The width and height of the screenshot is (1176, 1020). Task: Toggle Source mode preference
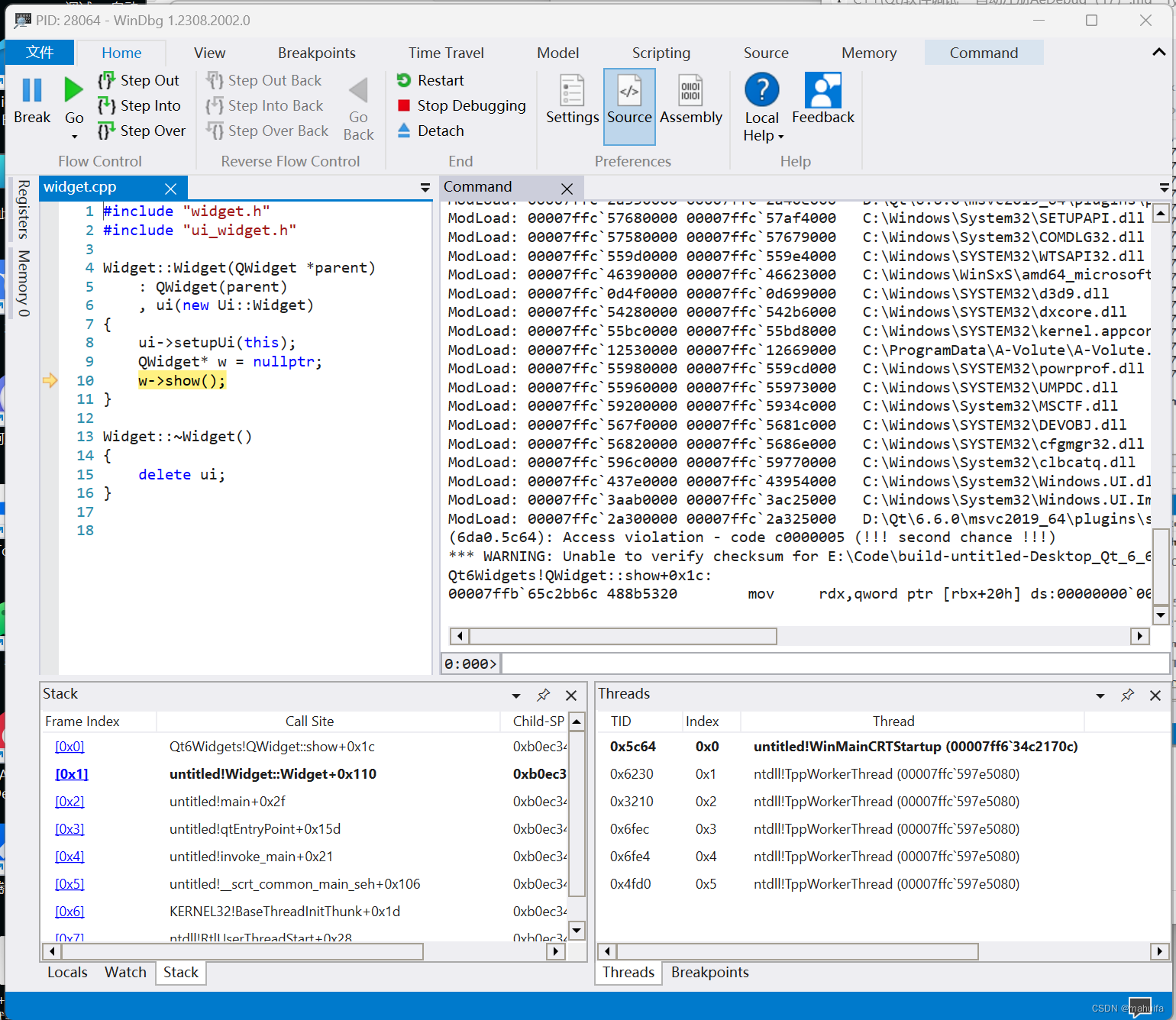point(629,106)
